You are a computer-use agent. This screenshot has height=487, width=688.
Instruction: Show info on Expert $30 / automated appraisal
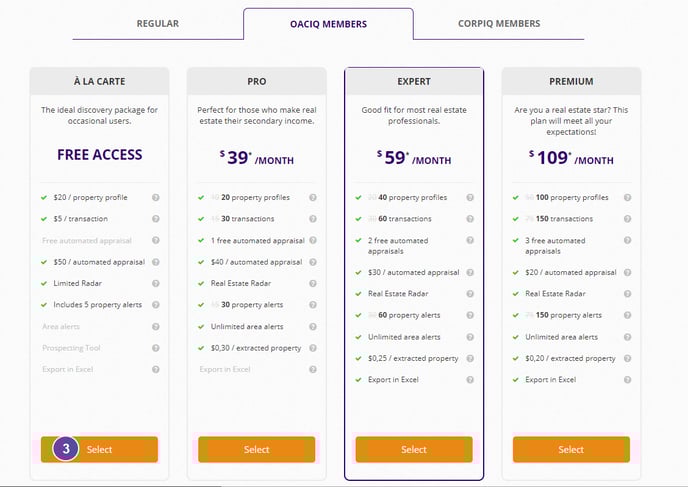click(x=470, y=272)
